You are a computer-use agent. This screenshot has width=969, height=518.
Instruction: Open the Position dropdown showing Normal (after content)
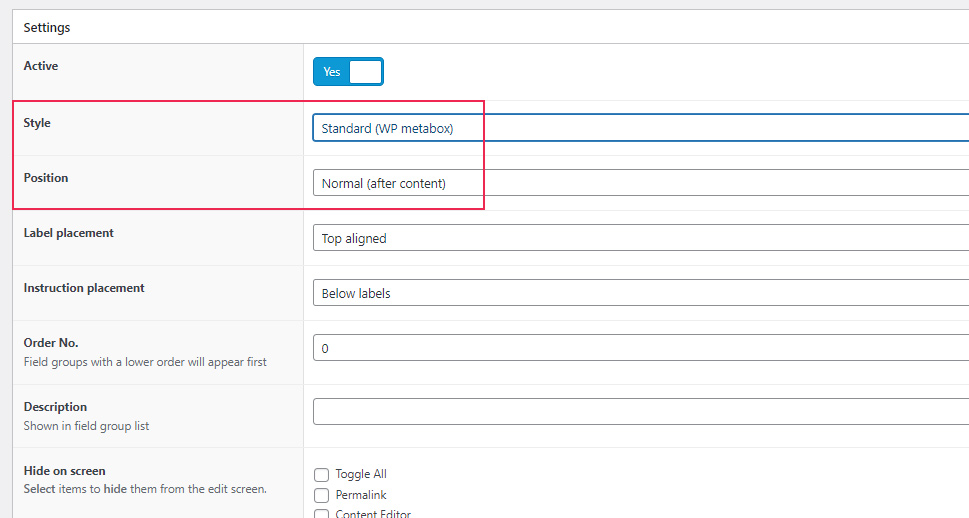(x=641, y=183)
